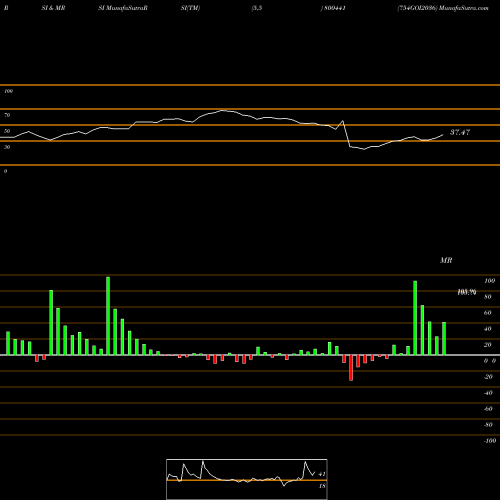Image resolution: width=500 pixels, height=500 pixels.
Task: Click the MunafaSutra.com watermark text
Action: (464, 8)
